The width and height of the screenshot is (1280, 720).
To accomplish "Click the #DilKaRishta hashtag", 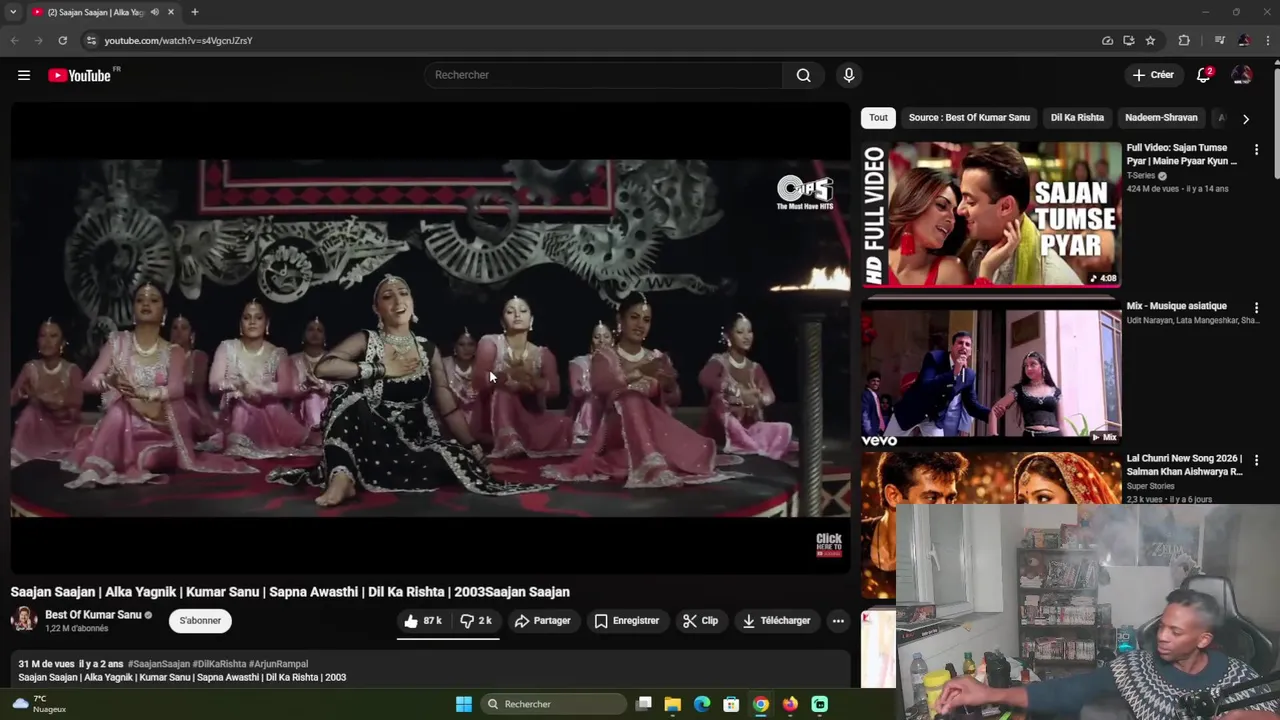I will pyautogui.click(x=219, y=664).
